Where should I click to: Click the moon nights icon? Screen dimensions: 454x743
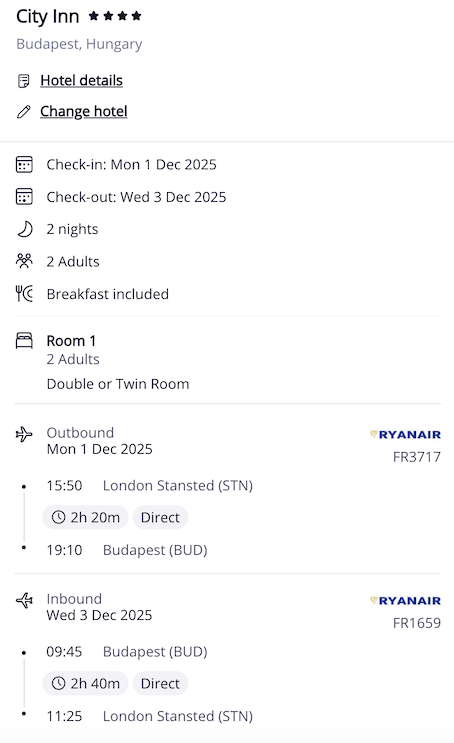(x=25, y=229)
